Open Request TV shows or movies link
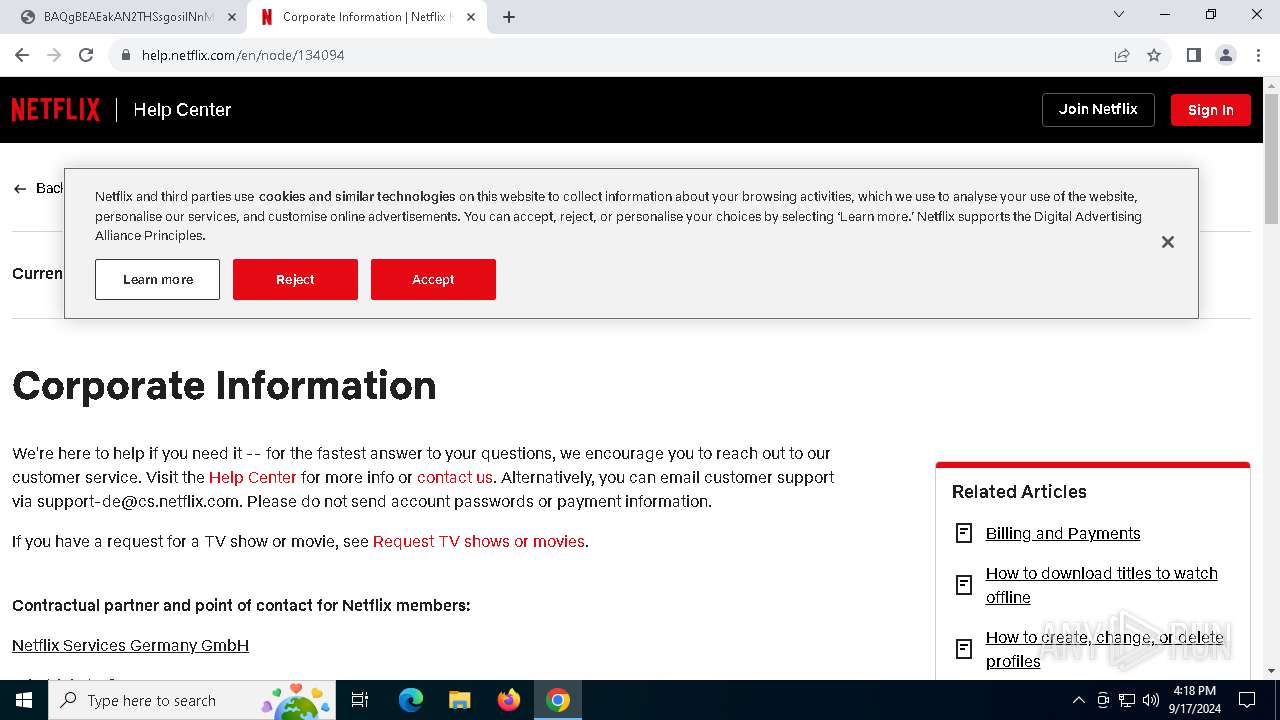Screen dimensions: 1280x720 478,541
